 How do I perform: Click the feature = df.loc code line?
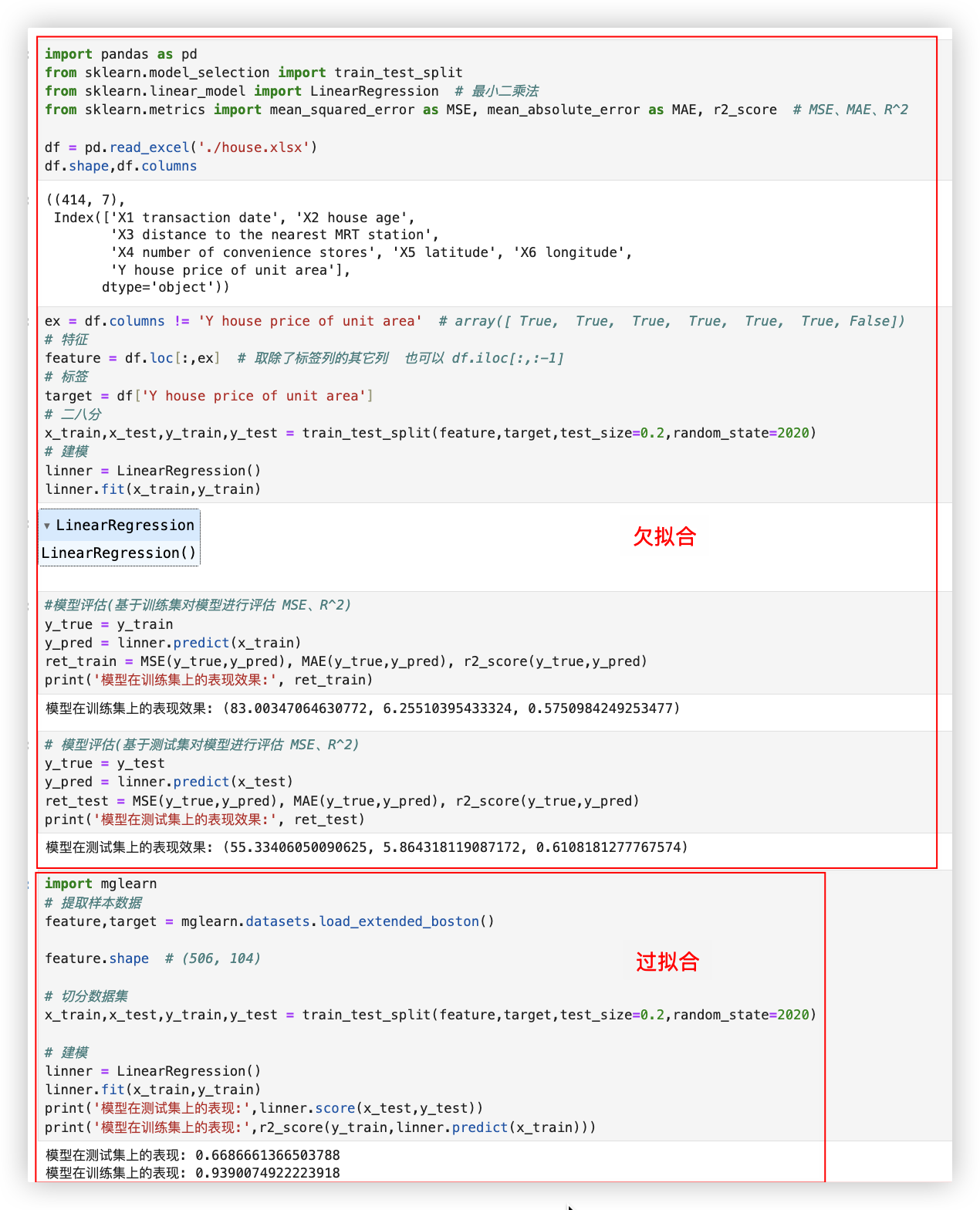point(133,358)
